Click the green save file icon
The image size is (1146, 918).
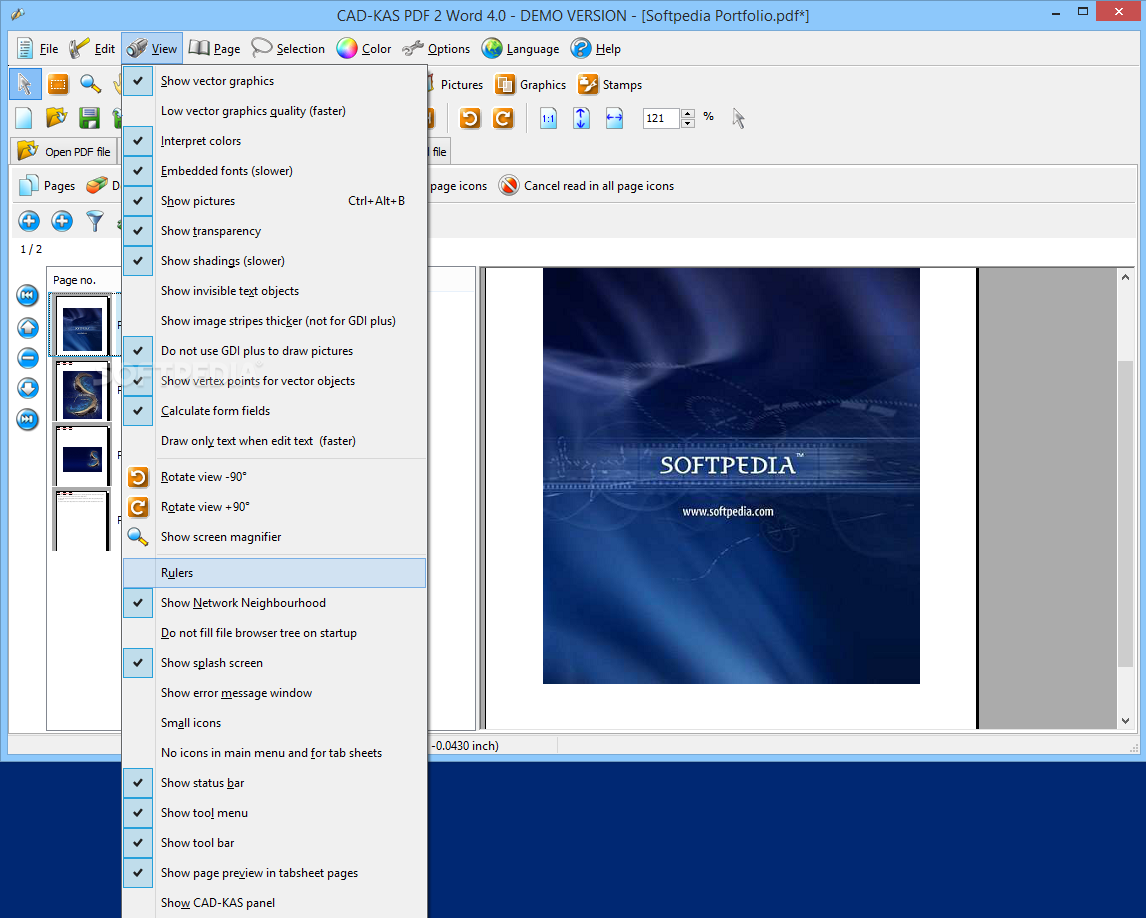89,119
